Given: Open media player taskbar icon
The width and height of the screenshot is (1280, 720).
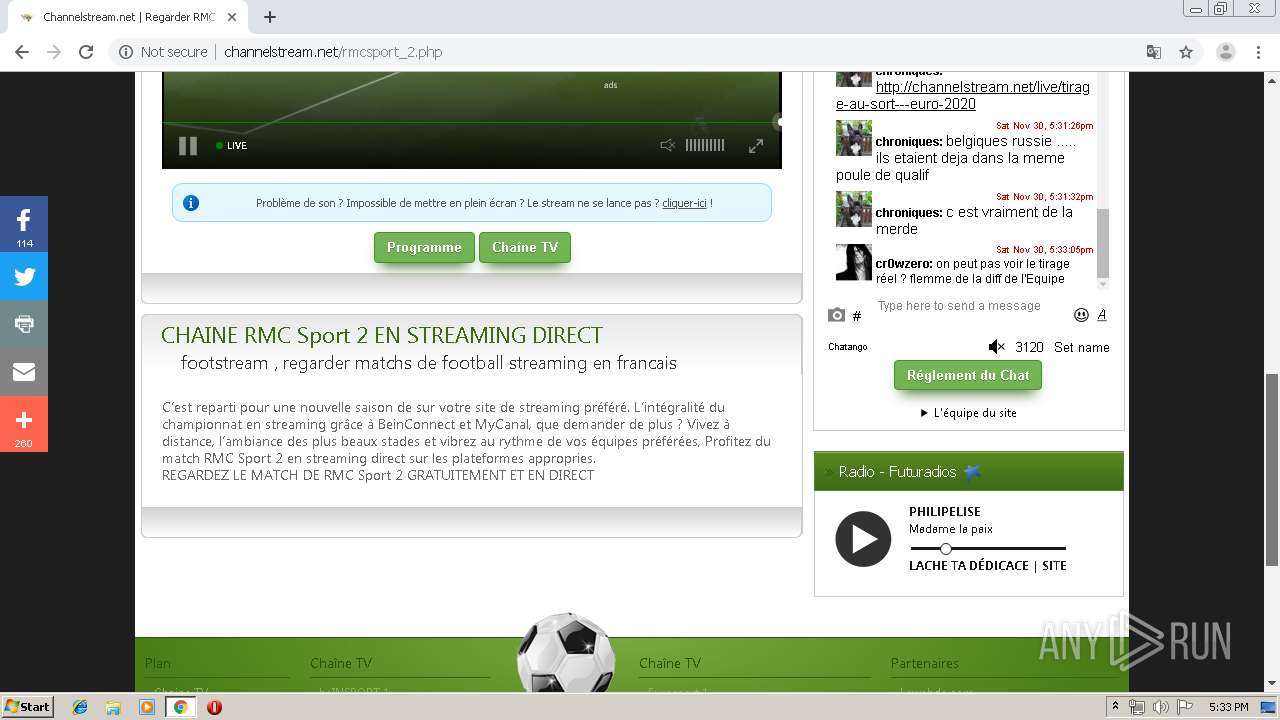Looking at the screenshot, I should (x=147, y=707).
